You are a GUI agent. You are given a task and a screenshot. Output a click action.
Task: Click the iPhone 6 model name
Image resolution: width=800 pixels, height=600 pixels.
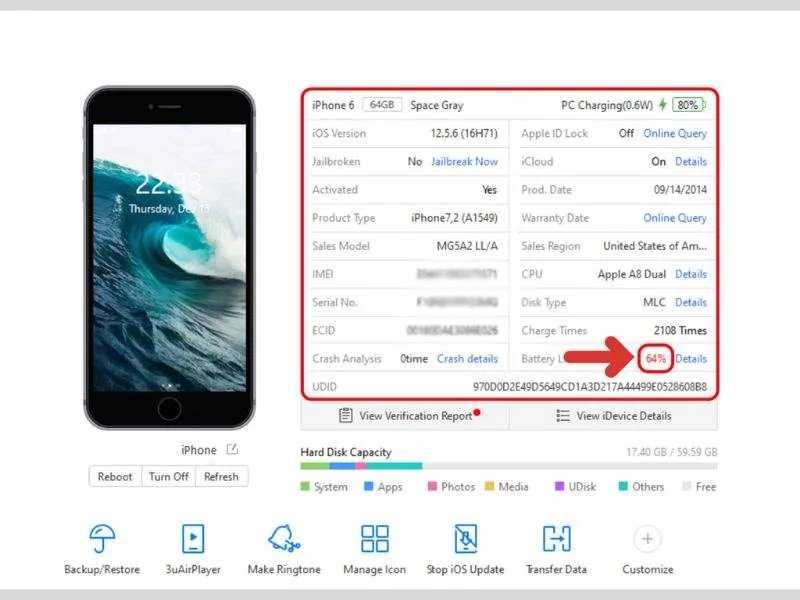pos(333,105)
